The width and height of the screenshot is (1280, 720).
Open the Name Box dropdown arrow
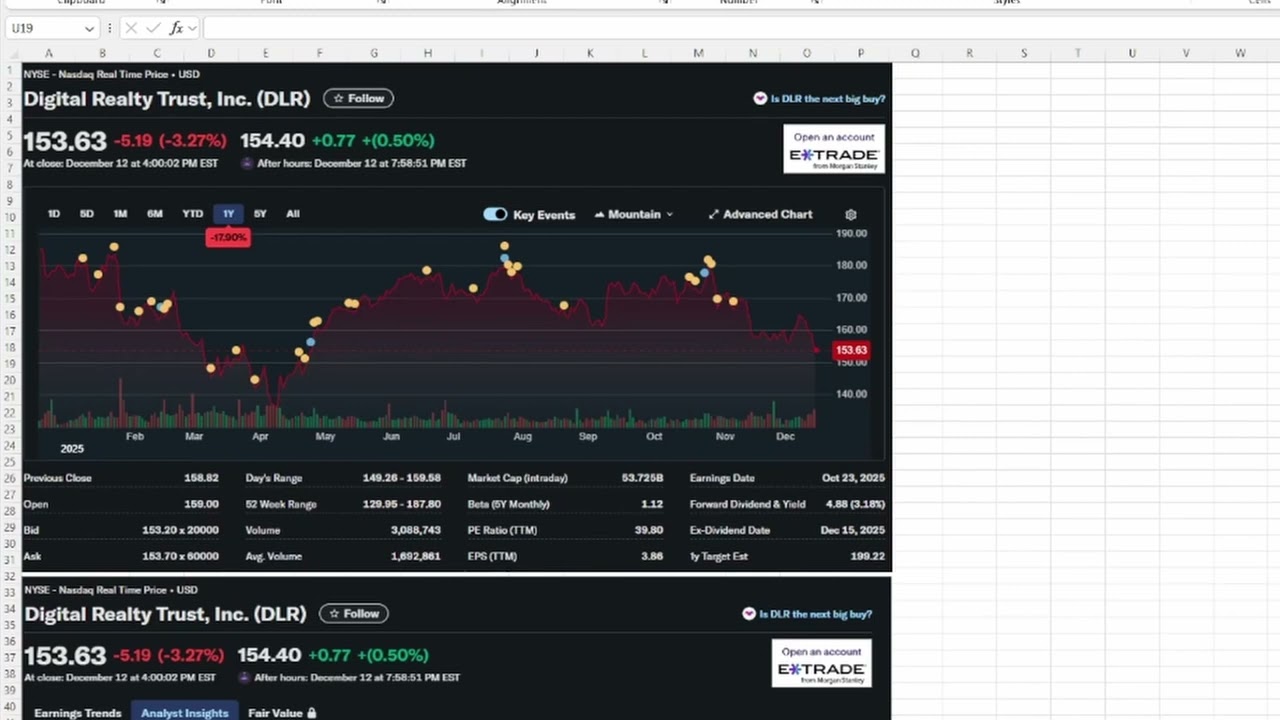click(89, 29)
